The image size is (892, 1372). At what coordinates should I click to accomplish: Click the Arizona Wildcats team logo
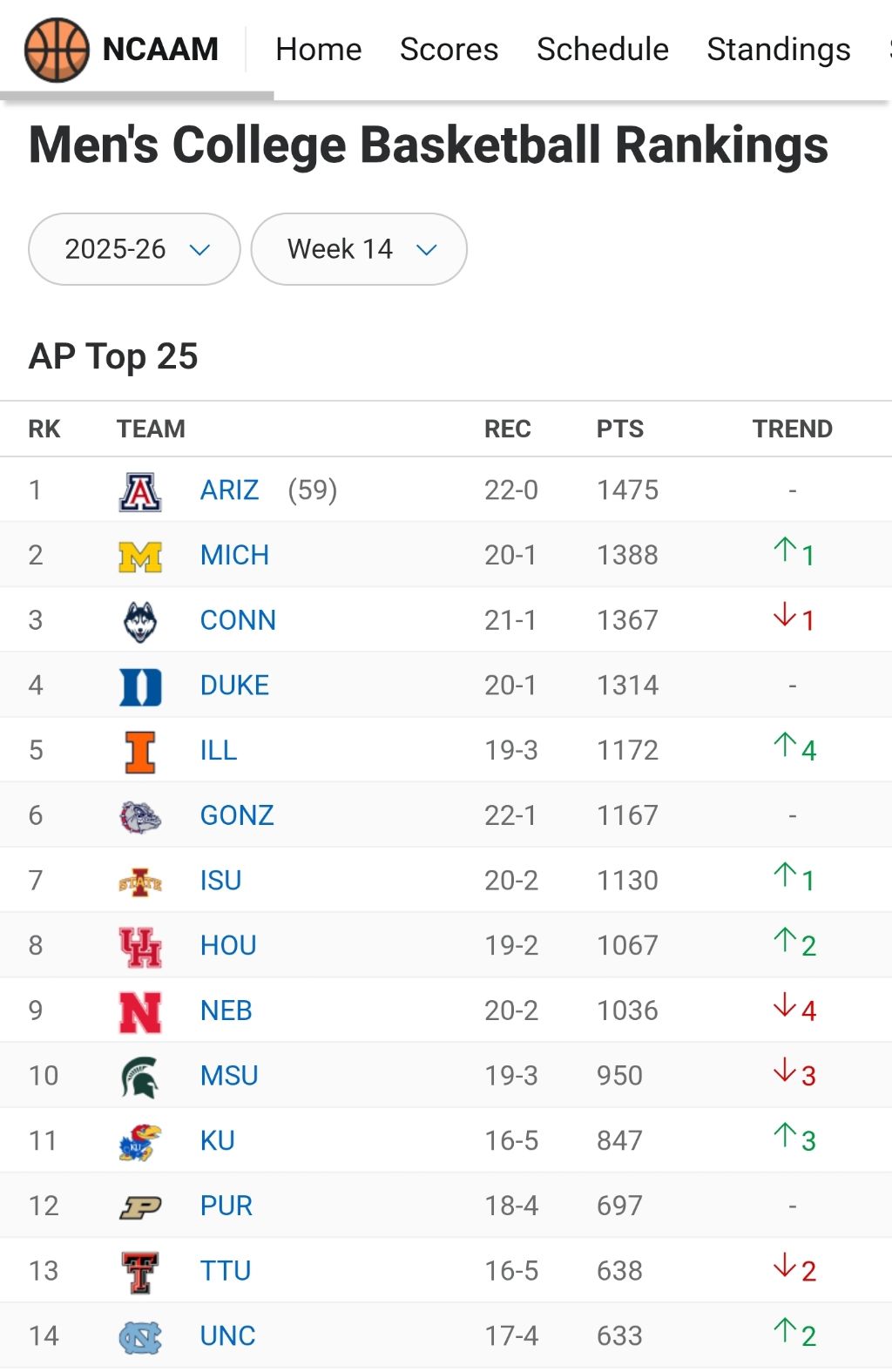140,491
